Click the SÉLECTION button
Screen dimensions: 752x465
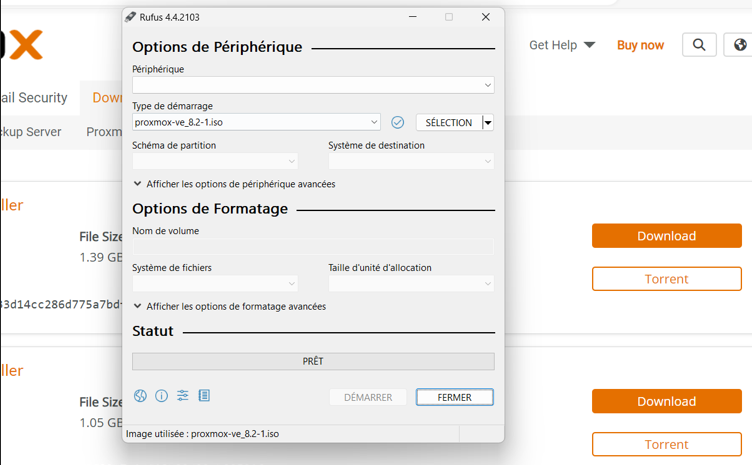click(x=449, y=122)
